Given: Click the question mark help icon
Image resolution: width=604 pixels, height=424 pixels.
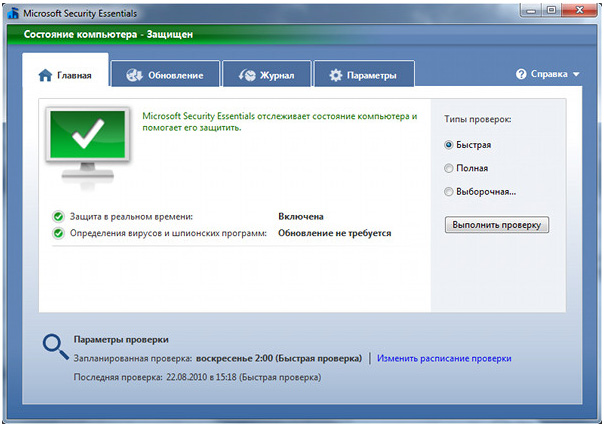Looking at the screenshot, I should pyautogui.click(x=521, y=74).
